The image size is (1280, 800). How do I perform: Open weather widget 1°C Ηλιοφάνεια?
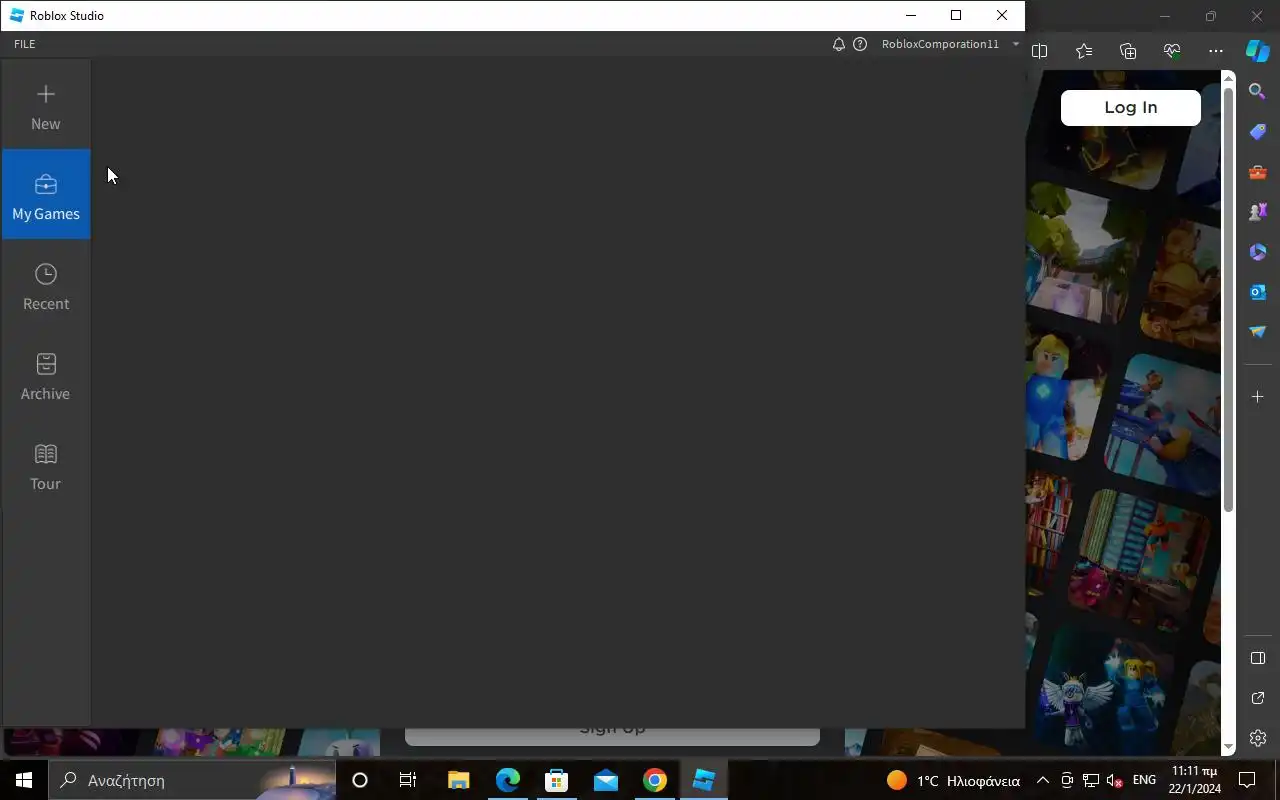pos(953,780)
